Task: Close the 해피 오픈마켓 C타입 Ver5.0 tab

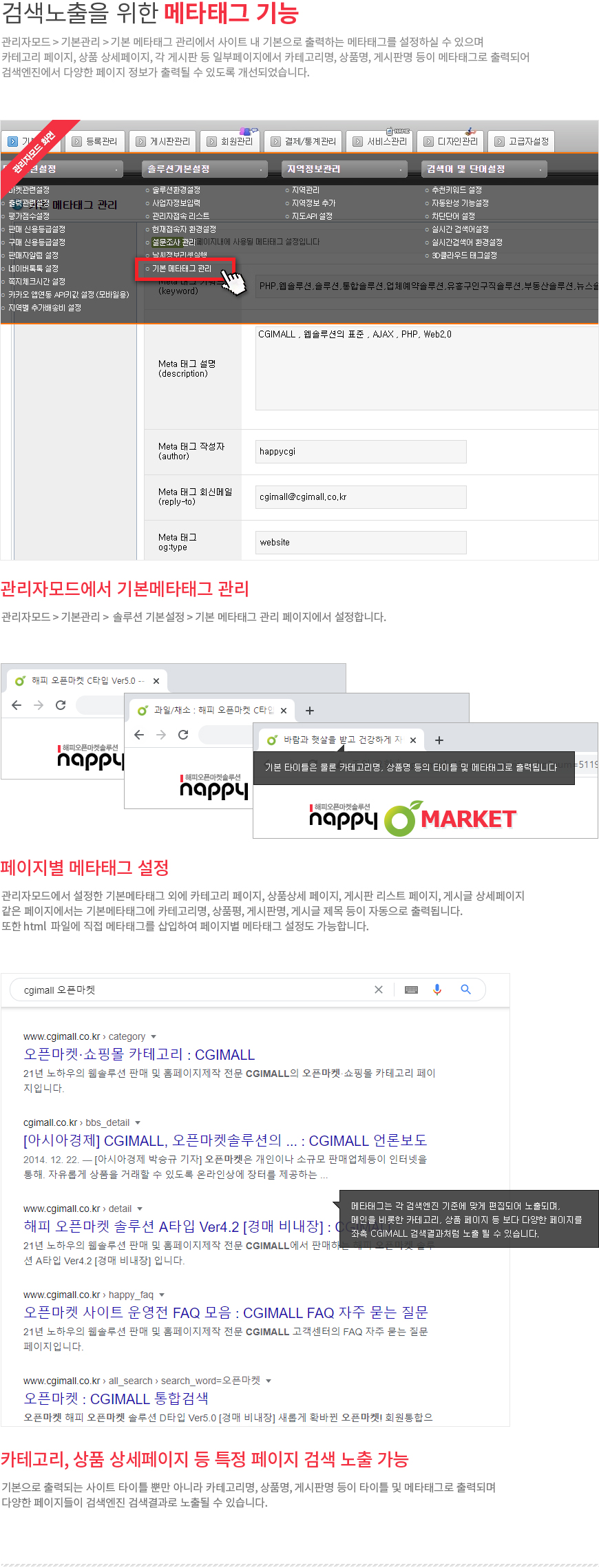Action: point(156,681)
